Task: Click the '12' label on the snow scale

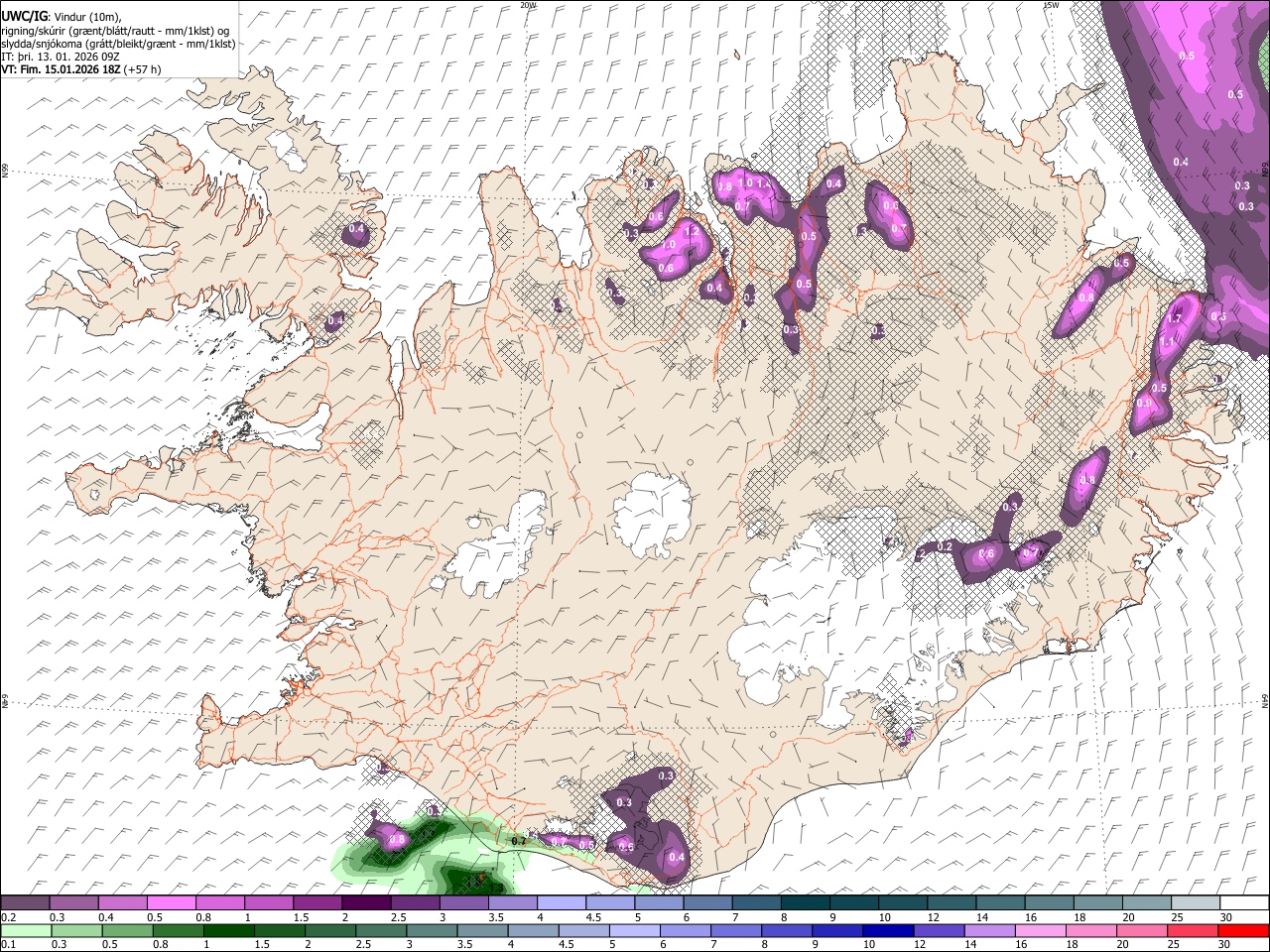Action: (933, 916)
